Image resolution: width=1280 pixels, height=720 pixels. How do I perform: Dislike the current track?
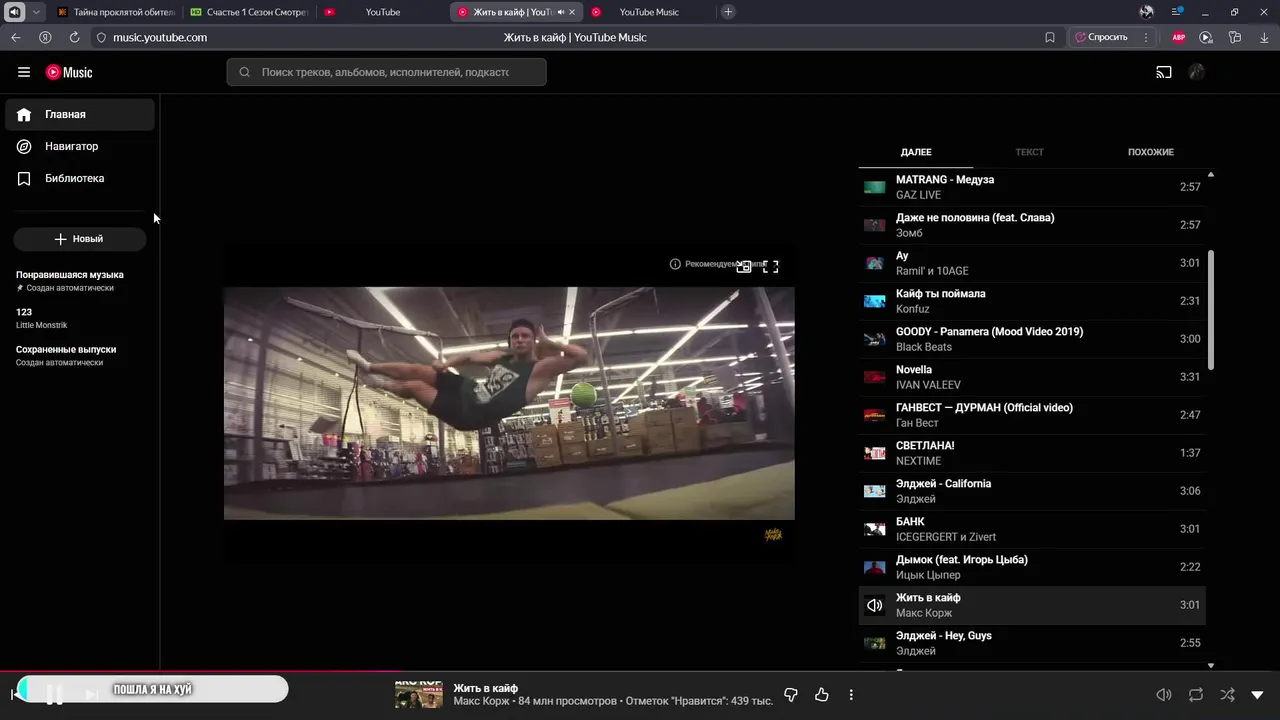click(x=791, y=695)
